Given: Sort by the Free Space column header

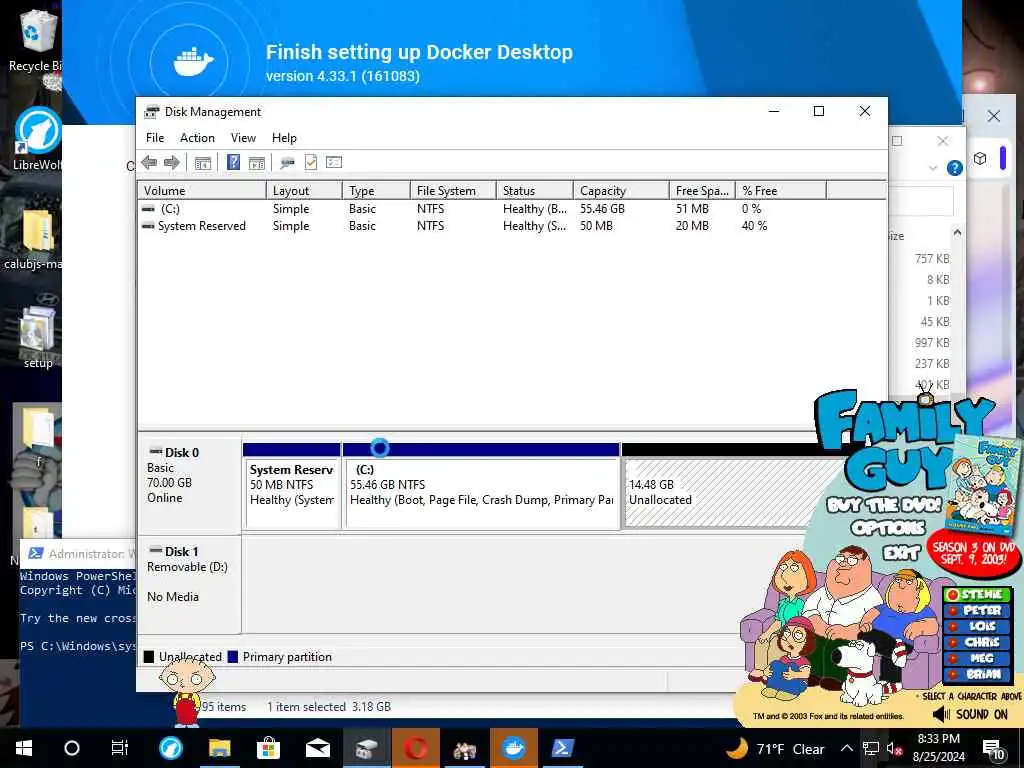Looking at the screenshot, I should tap(702, 190).
